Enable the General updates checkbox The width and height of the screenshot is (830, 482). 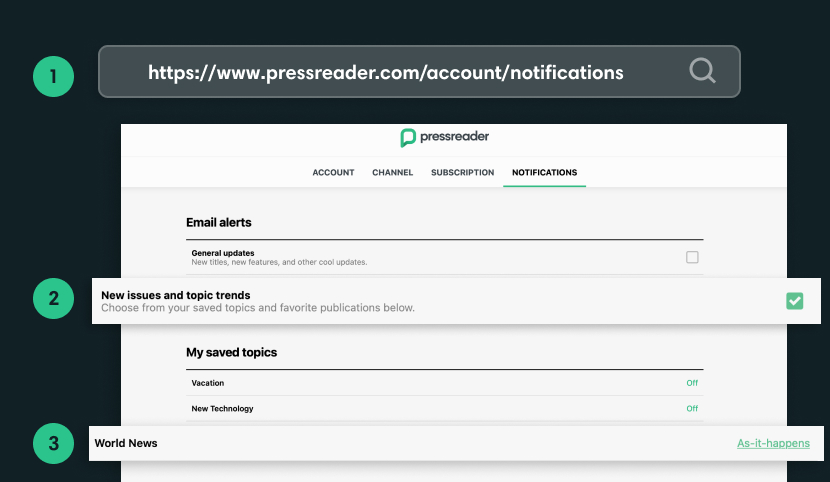[692, 257]
